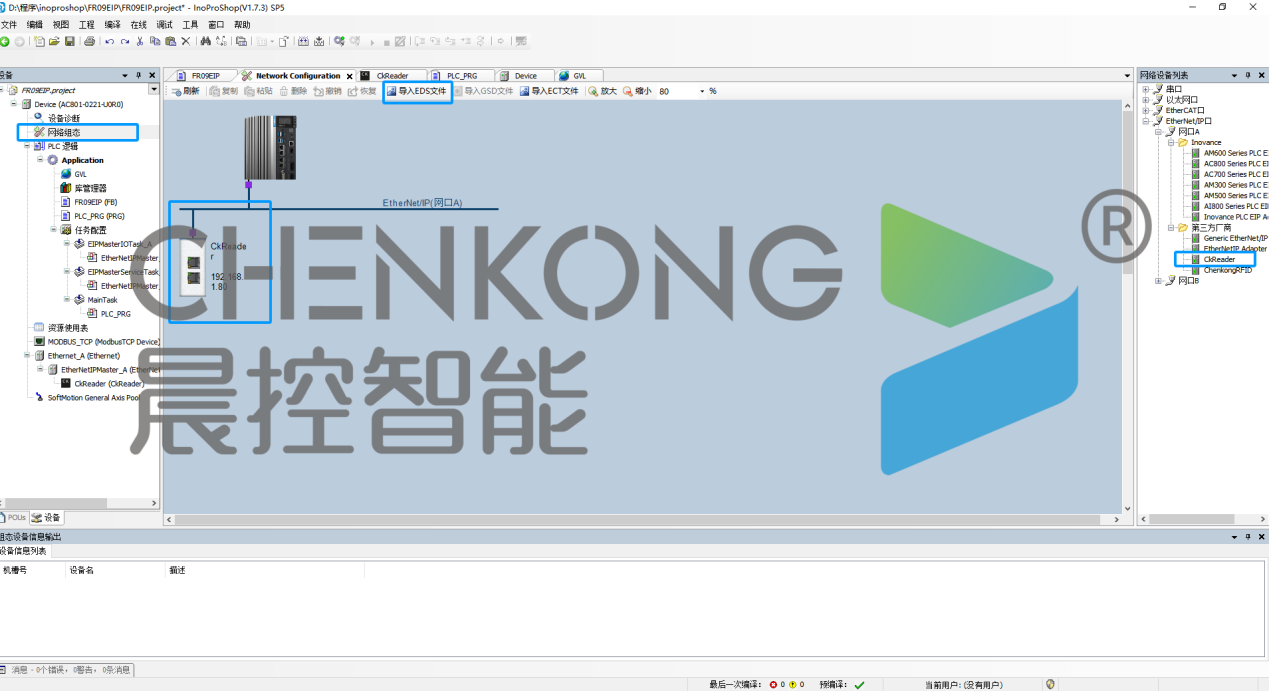This screenshot has width=1269, height=691.
Task: Expand the 以太网口 device list node
Action: (x=1146, y=100)
